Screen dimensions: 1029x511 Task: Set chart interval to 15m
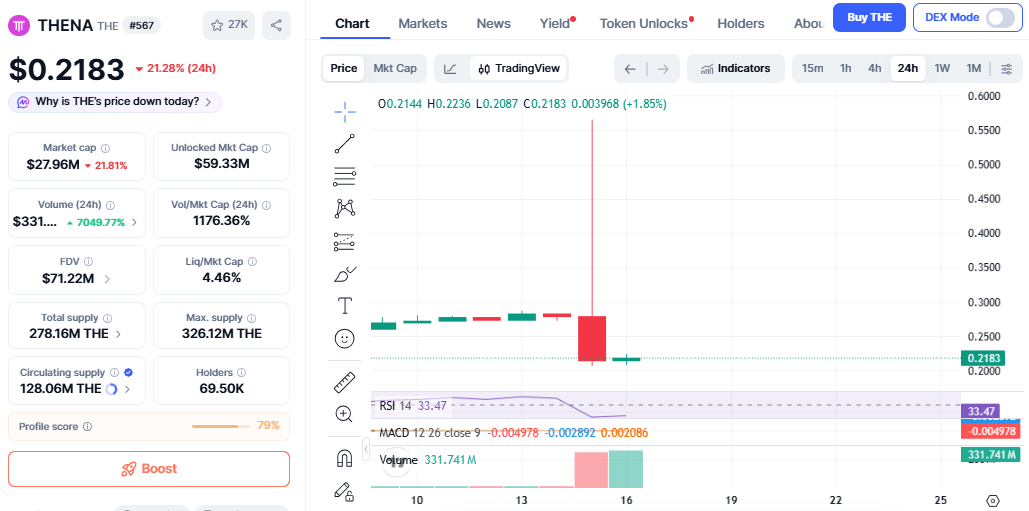(x=812, y=68)
